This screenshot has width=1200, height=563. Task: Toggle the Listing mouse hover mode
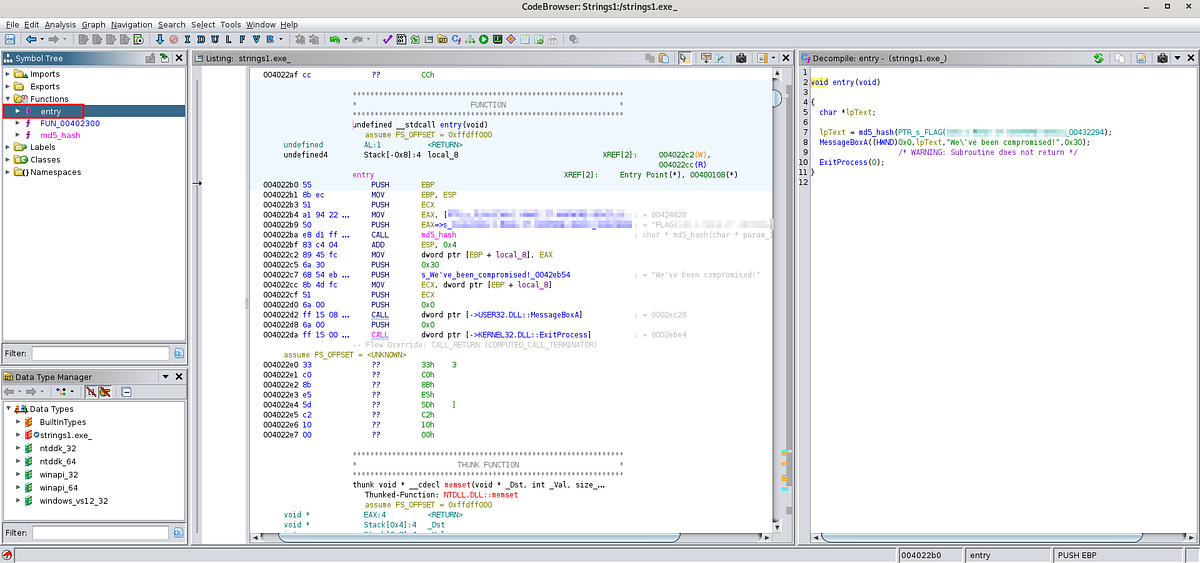point(685,58)
